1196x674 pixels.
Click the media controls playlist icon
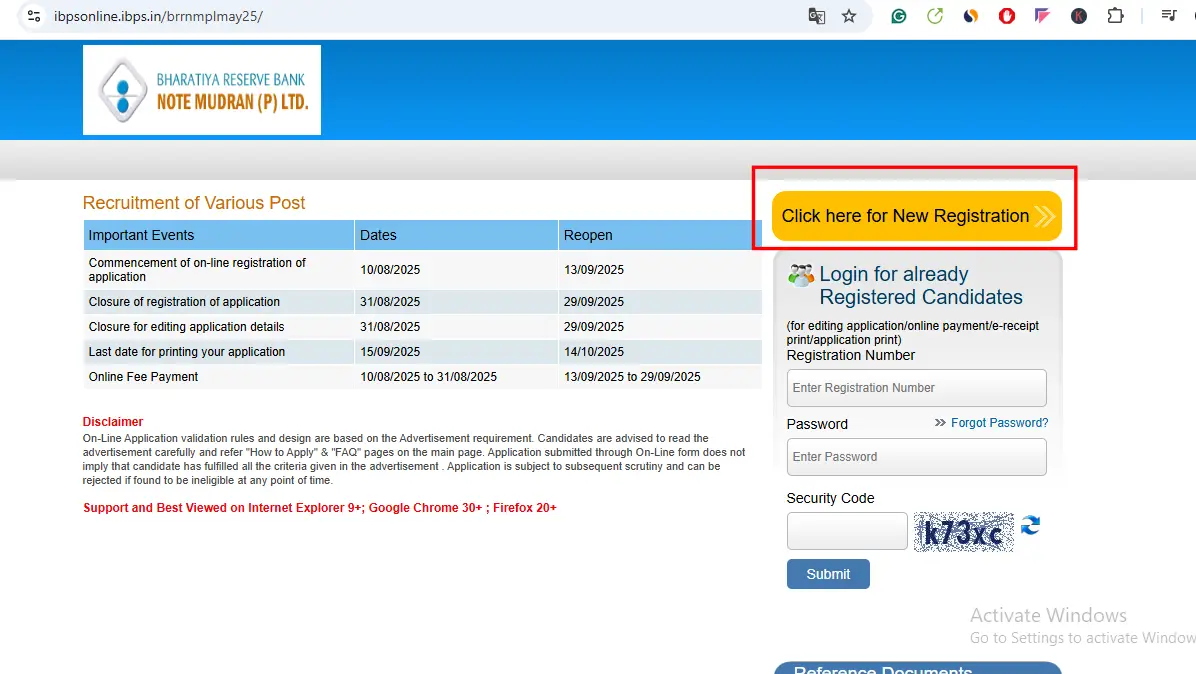pyautogui.click(x=1168, y=16)
